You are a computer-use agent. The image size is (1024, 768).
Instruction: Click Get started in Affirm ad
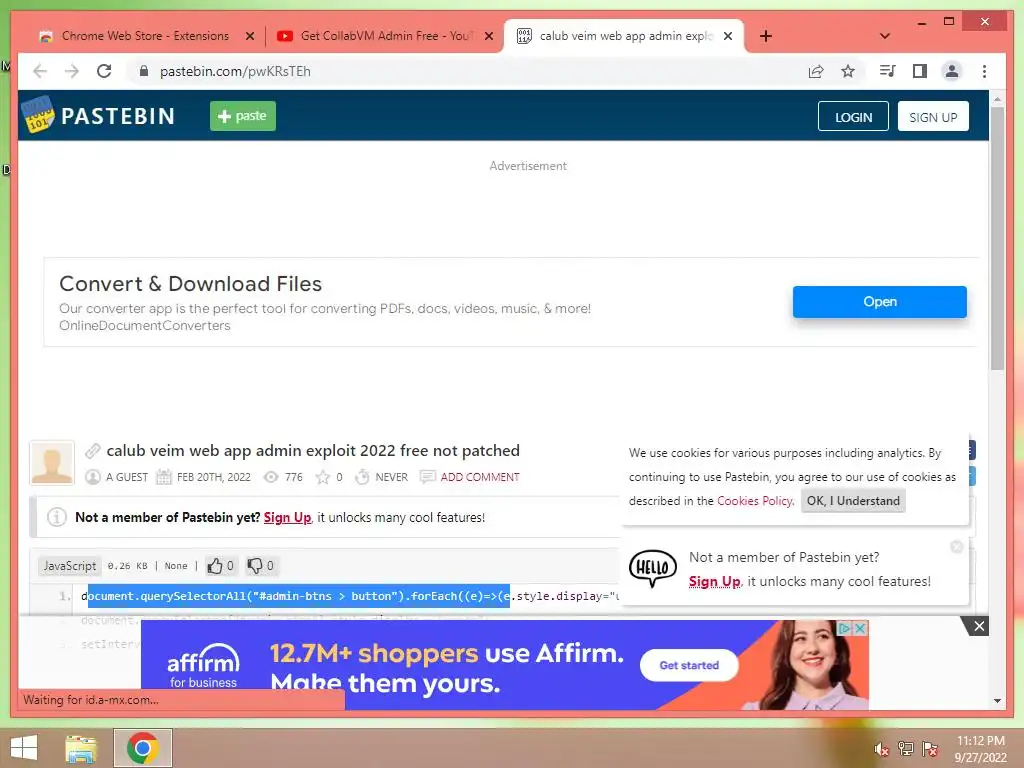[689, 665]
